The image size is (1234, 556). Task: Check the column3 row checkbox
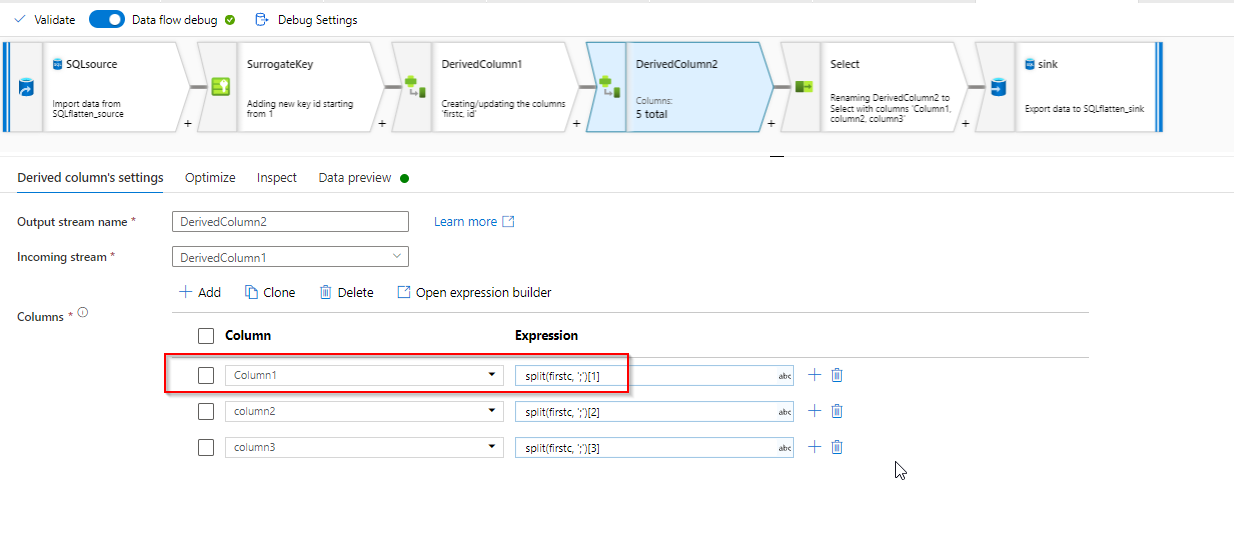(x=206, y=447)
